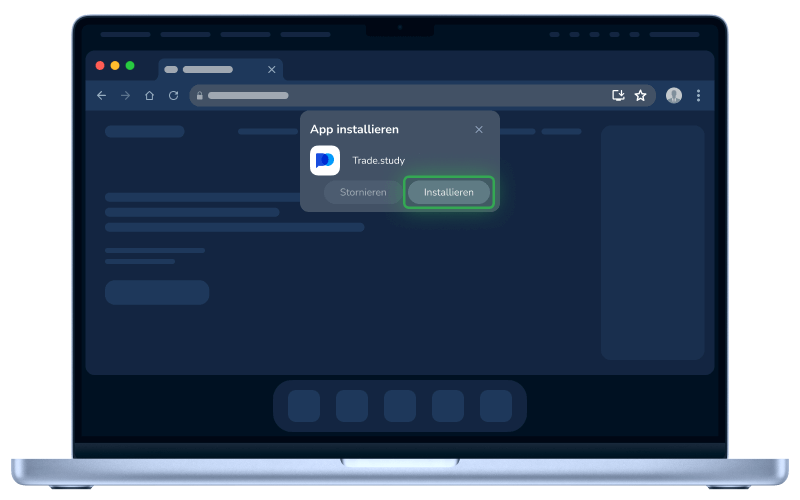Click the browser back arrow
Image resolution: width=800 pixels, height=500 pixels.
(x=101, y=95)
